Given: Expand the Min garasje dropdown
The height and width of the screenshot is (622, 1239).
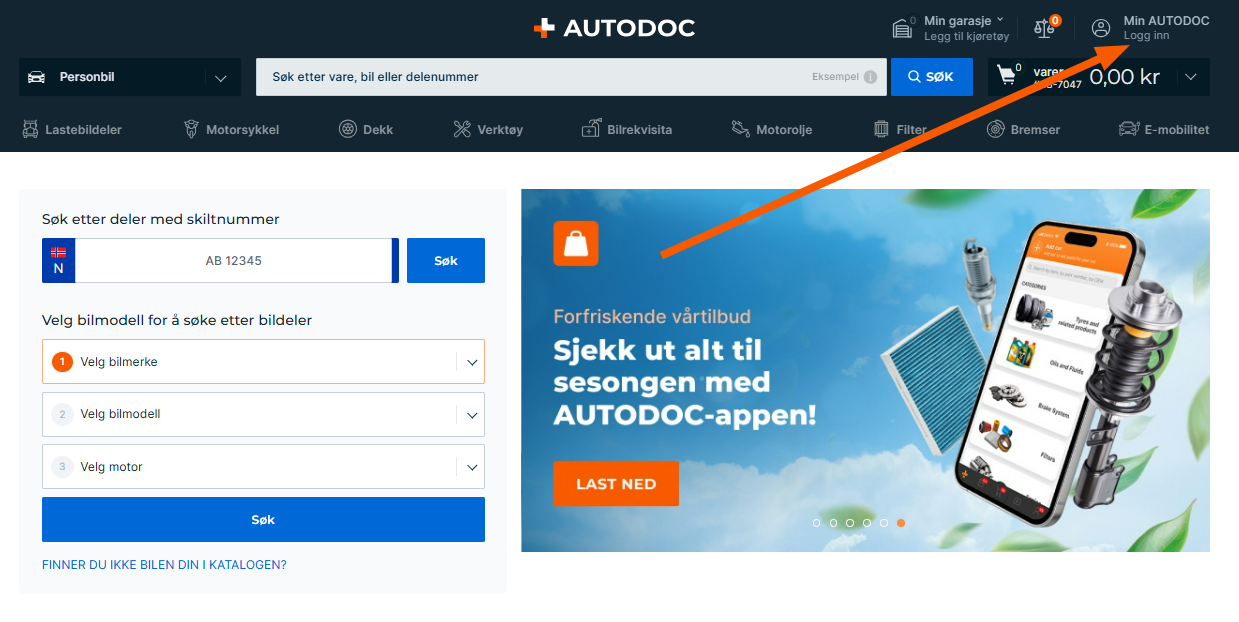Looking at the screenshot, I should 1001,20.
